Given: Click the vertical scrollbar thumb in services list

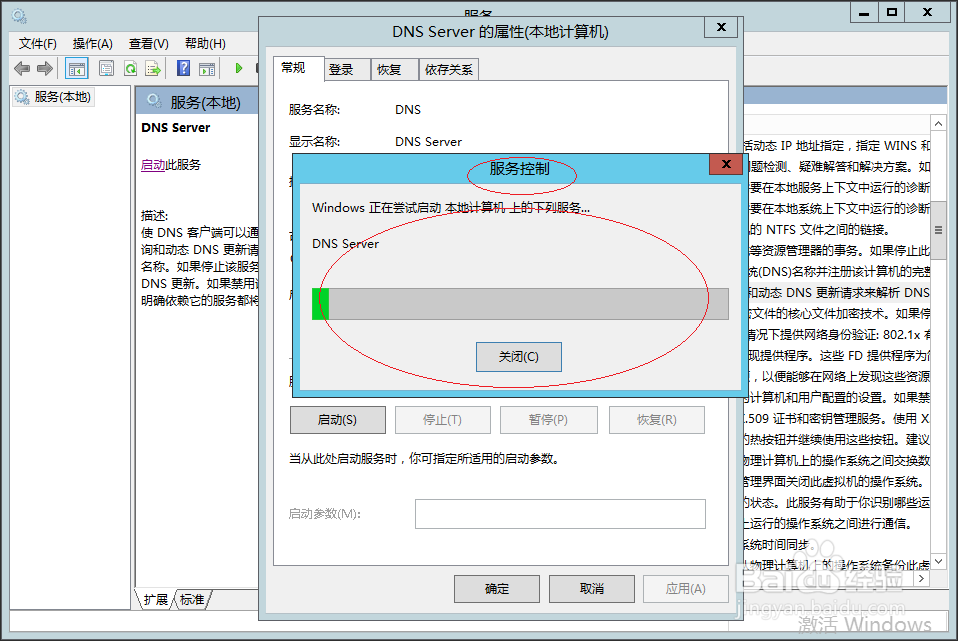Looking at the screenshot, I should pyautogui.click(x=938, y=230).
